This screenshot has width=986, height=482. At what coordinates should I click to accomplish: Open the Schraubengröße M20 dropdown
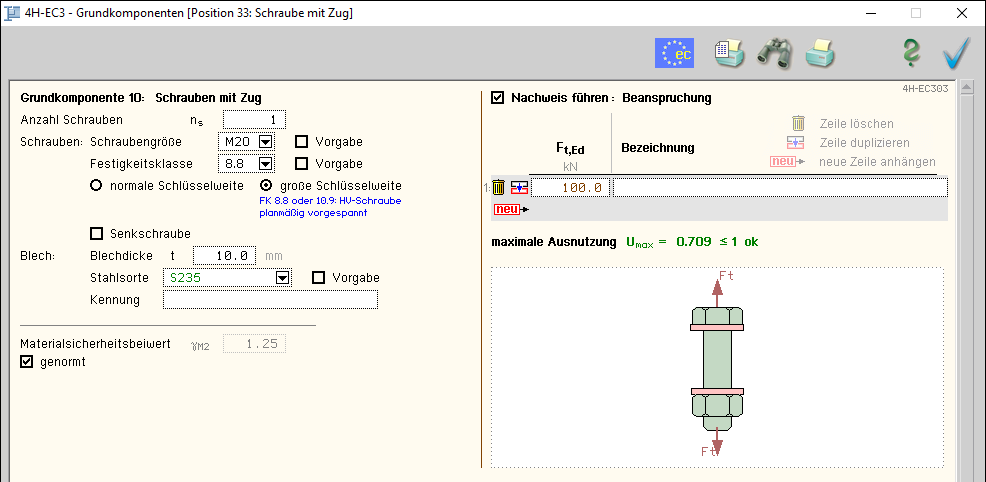[265, 141]
